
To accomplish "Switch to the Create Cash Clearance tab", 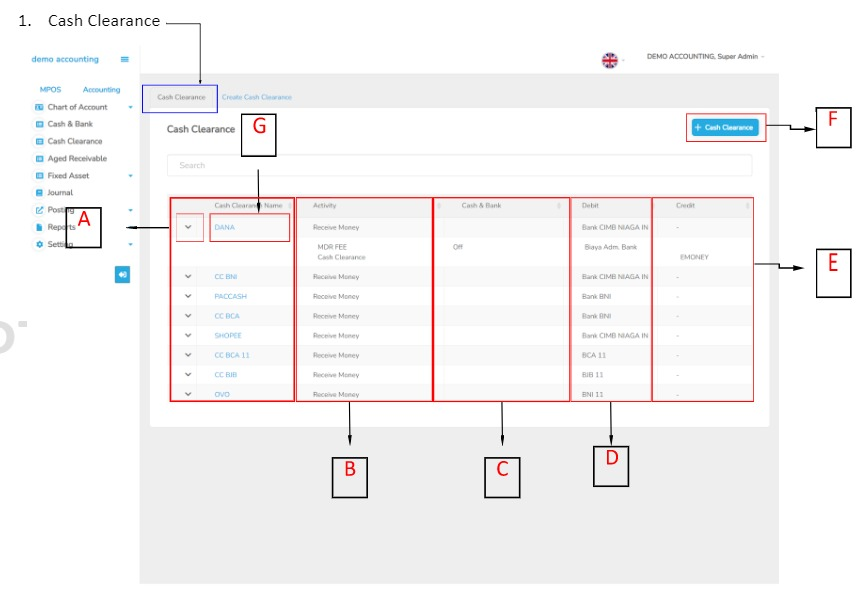I will pyautogui.click(x=257, y=98).
